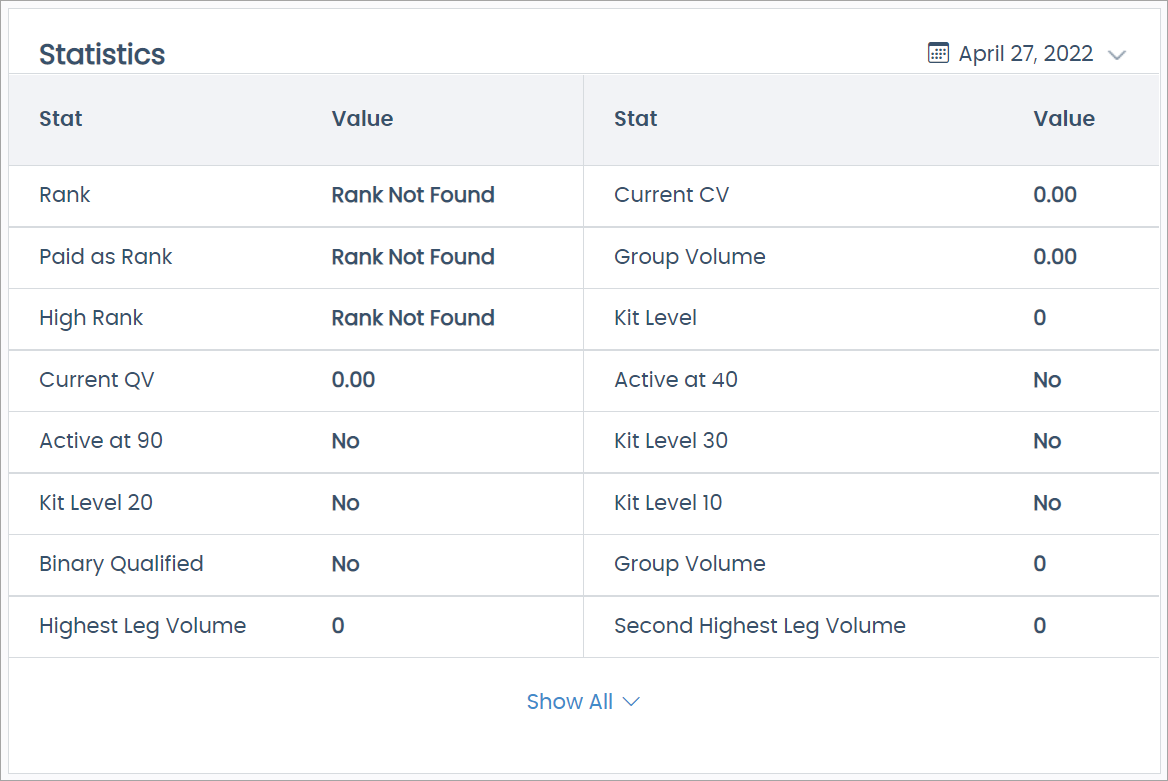The height and width of the screenshot is (781, 1168).
Task: Click the Show All link
Action: tap(569, 702)
